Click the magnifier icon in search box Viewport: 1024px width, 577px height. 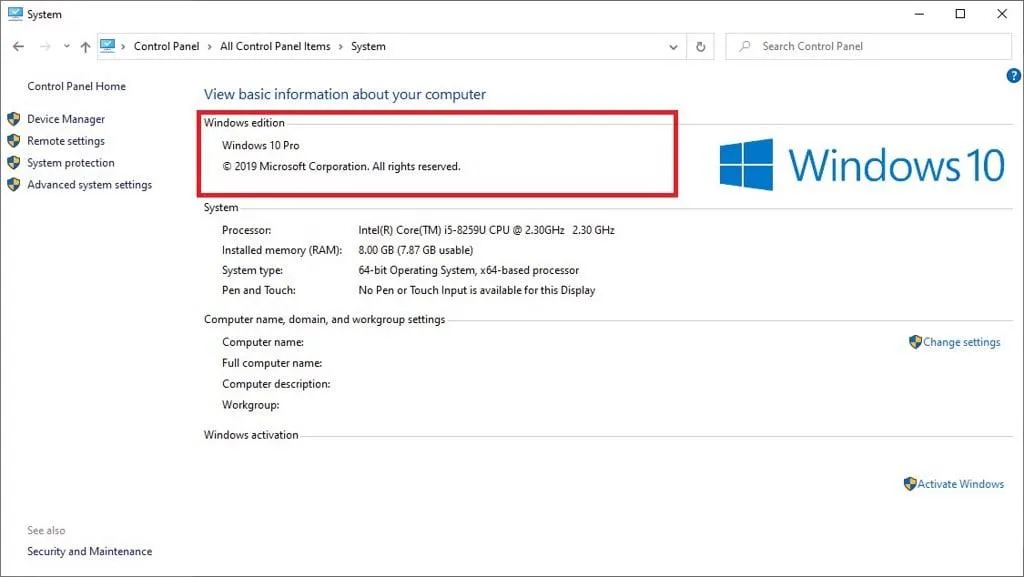click(745, 47)
